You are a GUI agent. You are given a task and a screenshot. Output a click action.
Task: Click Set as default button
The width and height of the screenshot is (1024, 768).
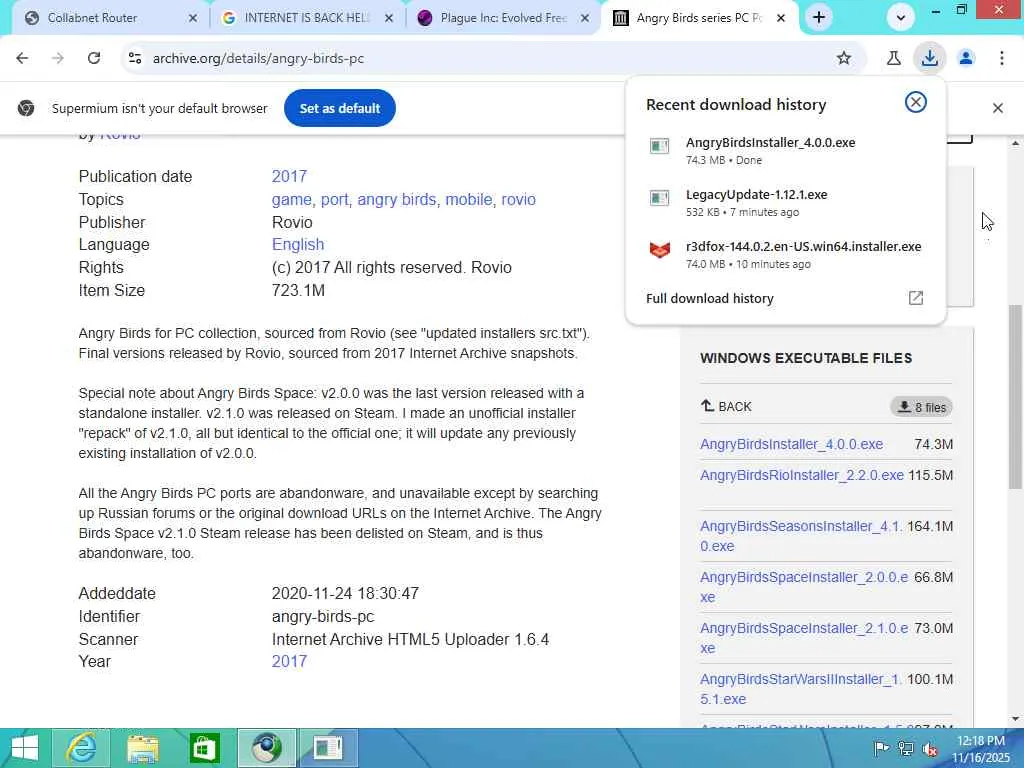(x=340, y=108)
